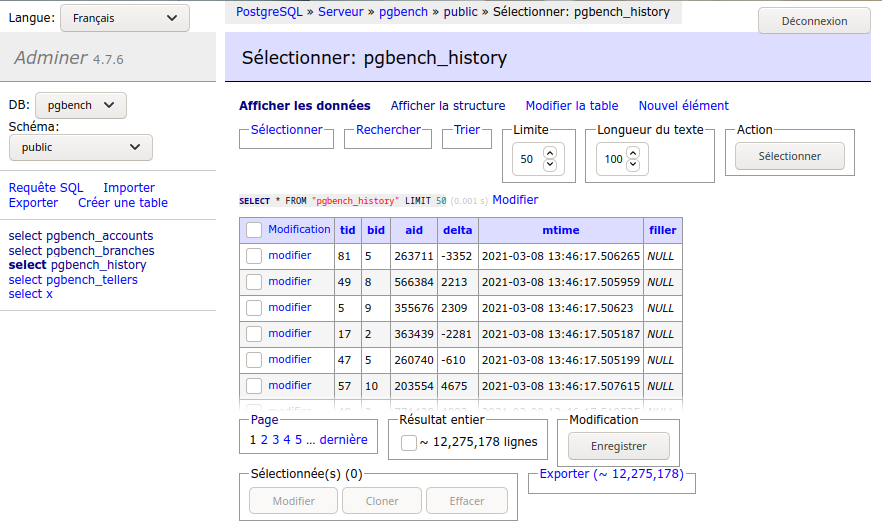The image size is (882, 523).
Task: Open the Langue dropdown set to Français
Action: point(125,18)
